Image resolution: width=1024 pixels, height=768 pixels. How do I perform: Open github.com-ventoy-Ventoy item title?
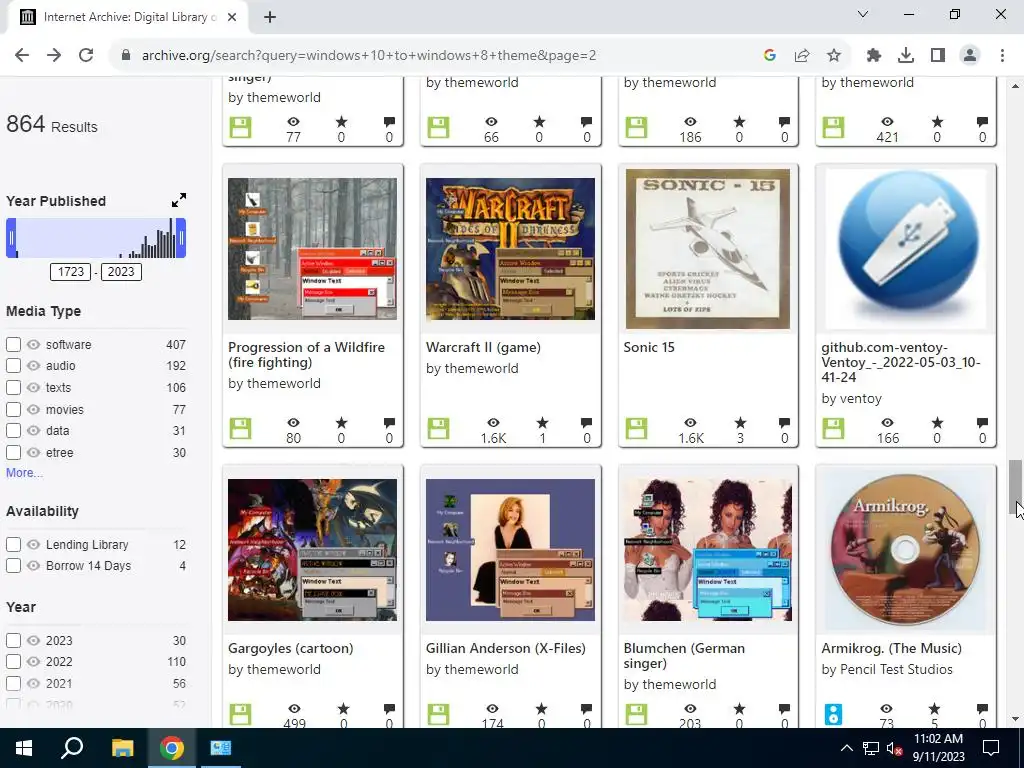pyautogui.click(x=901, y=362)
